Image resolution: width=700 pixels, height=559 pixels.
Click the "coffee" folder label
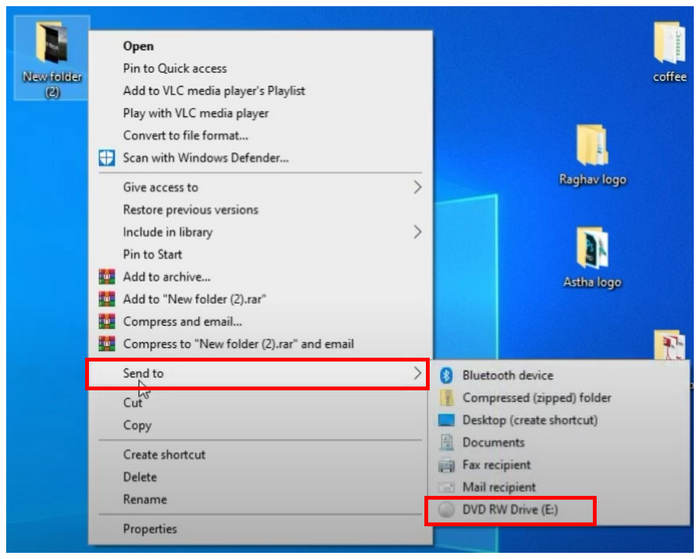click(670, 77)
